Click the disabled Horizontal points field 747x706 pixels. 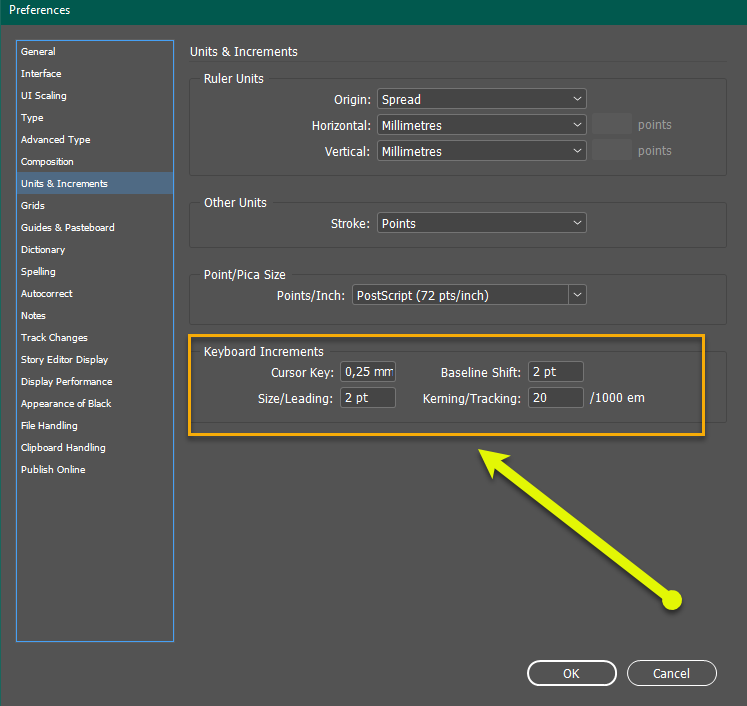pyautogui.click(x=612, y=125)
